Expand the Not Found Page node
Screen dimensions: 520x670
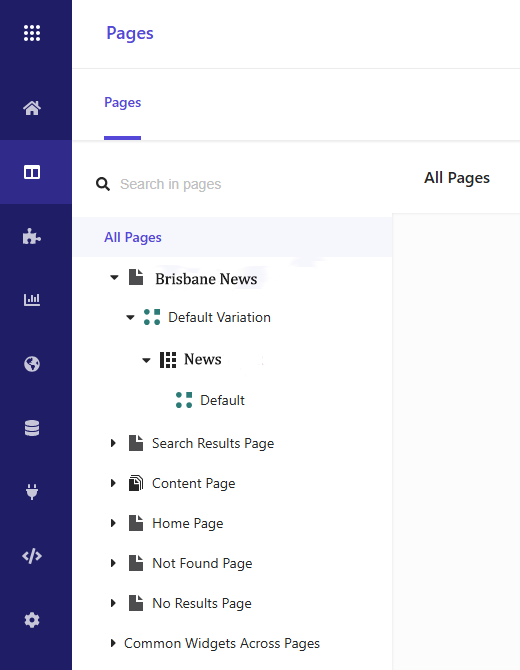(113, 563)
